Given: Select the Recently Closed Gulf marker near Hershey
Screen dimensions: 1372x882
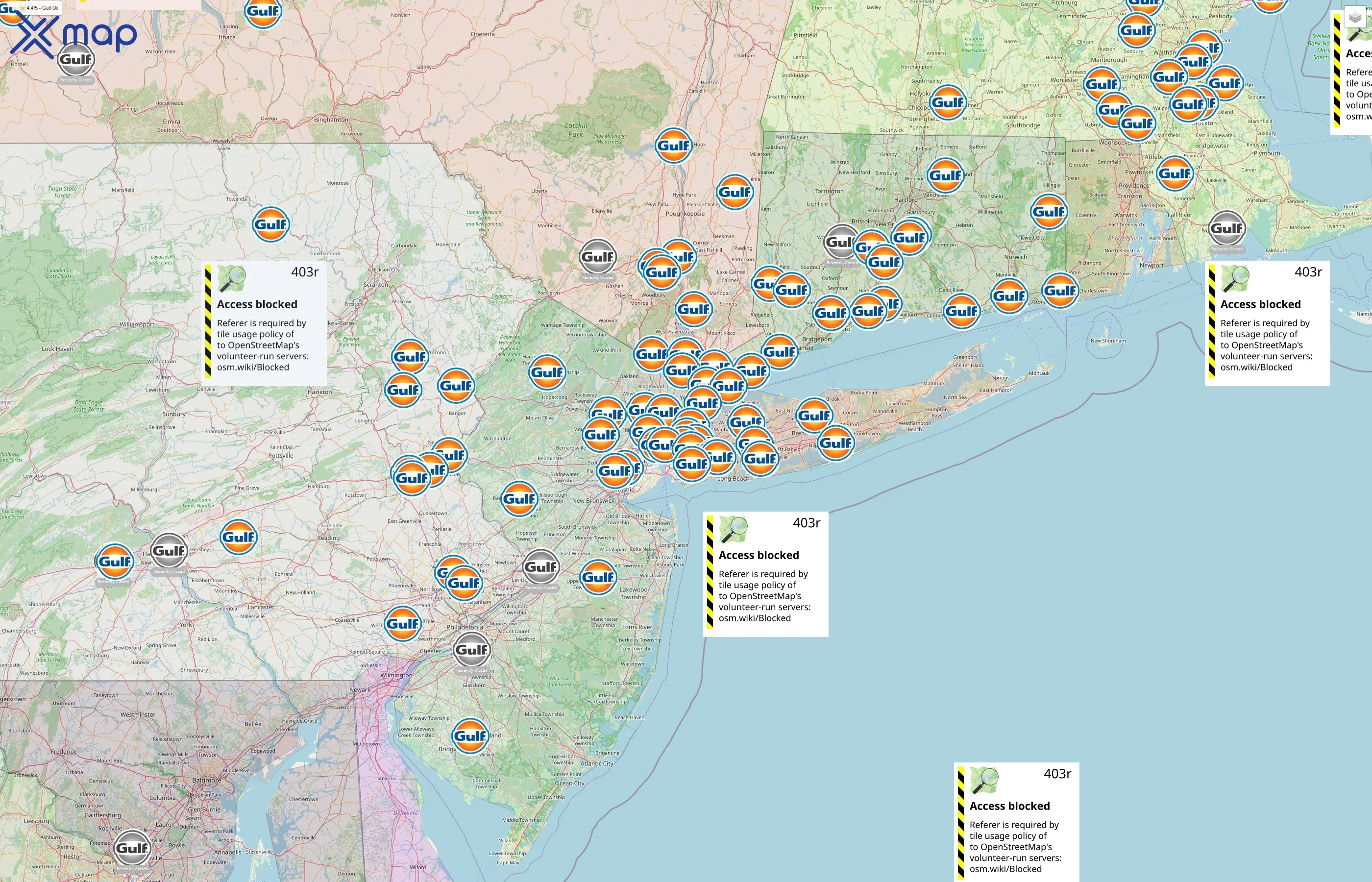Looking at the screenshot, I should (x=169, y=552).
